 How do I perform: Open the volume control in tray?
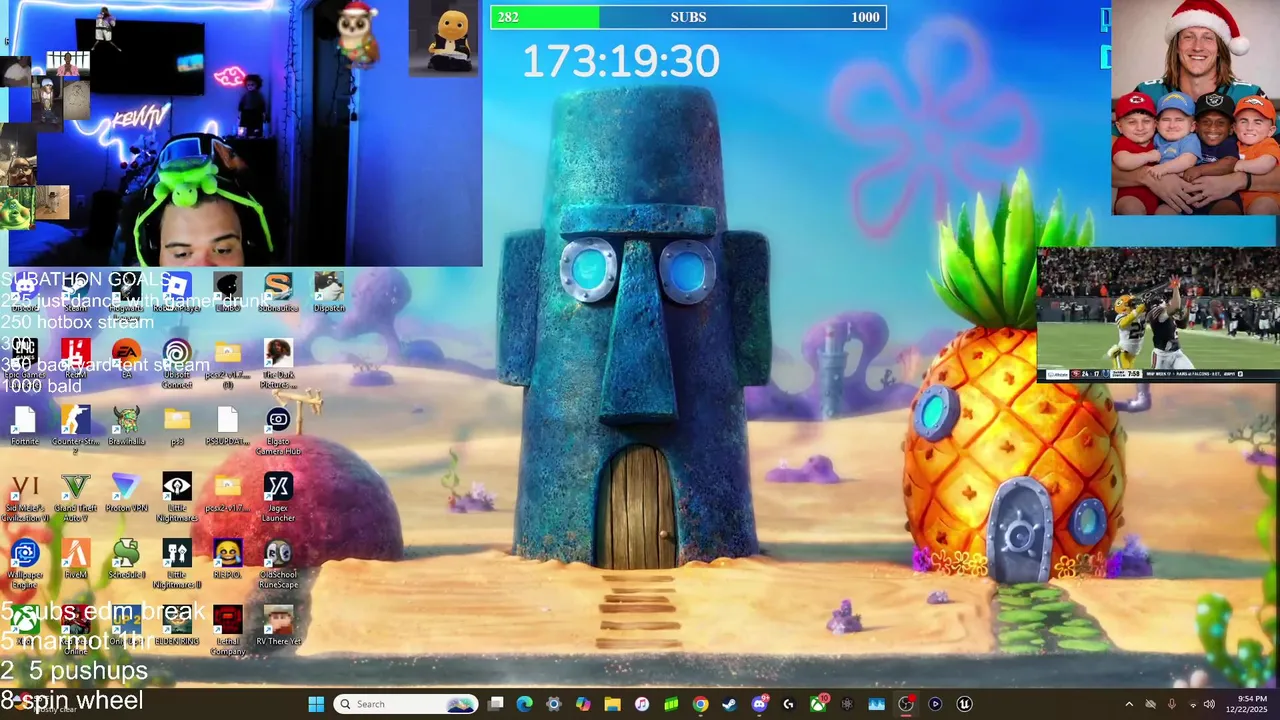pyautogui.click(x=1209, y=704)
